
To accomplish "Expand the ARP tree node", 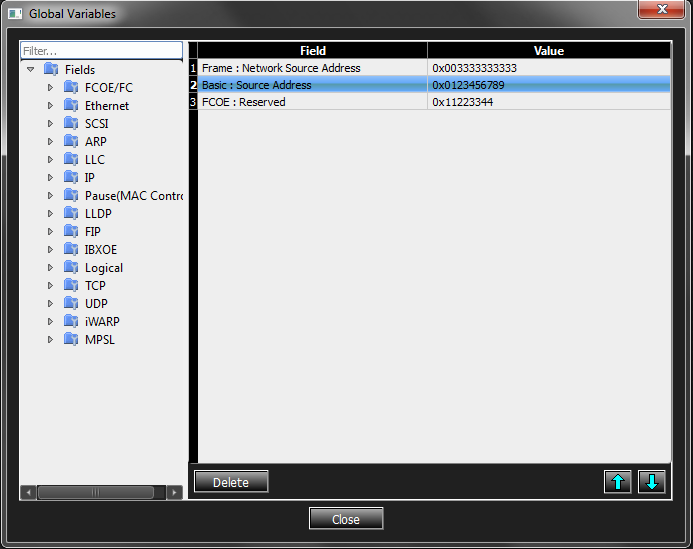I will tap(50, 141).
